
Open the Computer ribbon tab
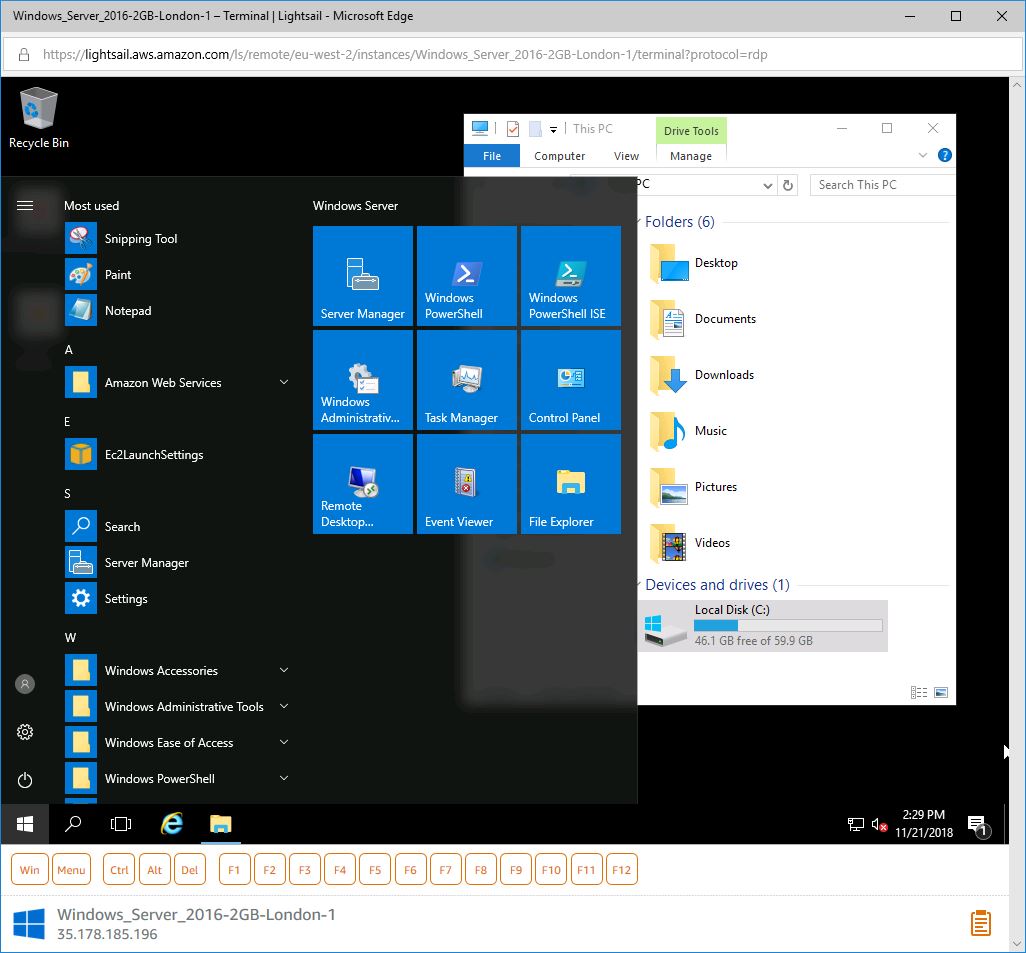559,156
